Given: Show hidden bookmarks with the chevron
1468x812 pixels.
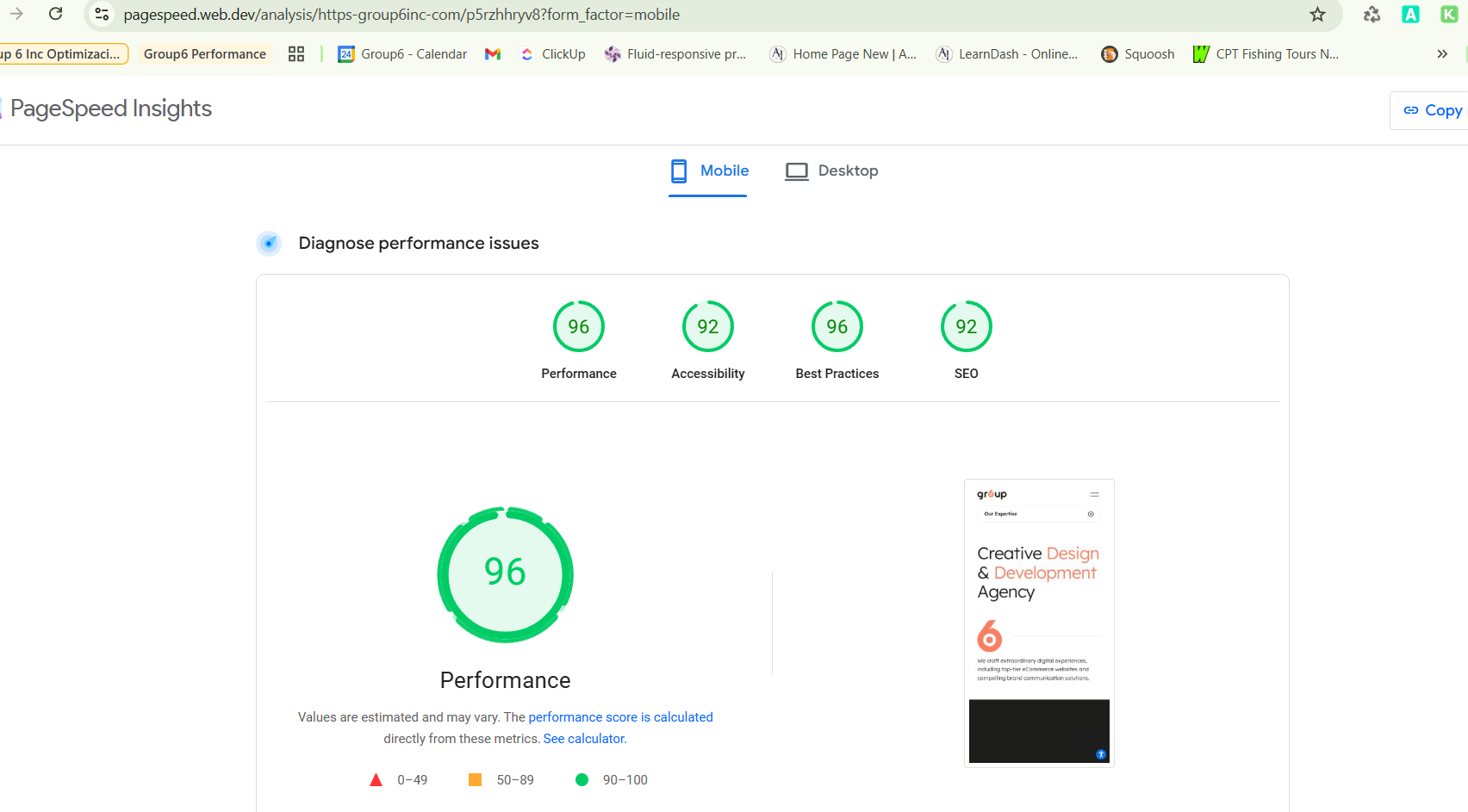Looking at the screenshot, I should [1442, 53].
